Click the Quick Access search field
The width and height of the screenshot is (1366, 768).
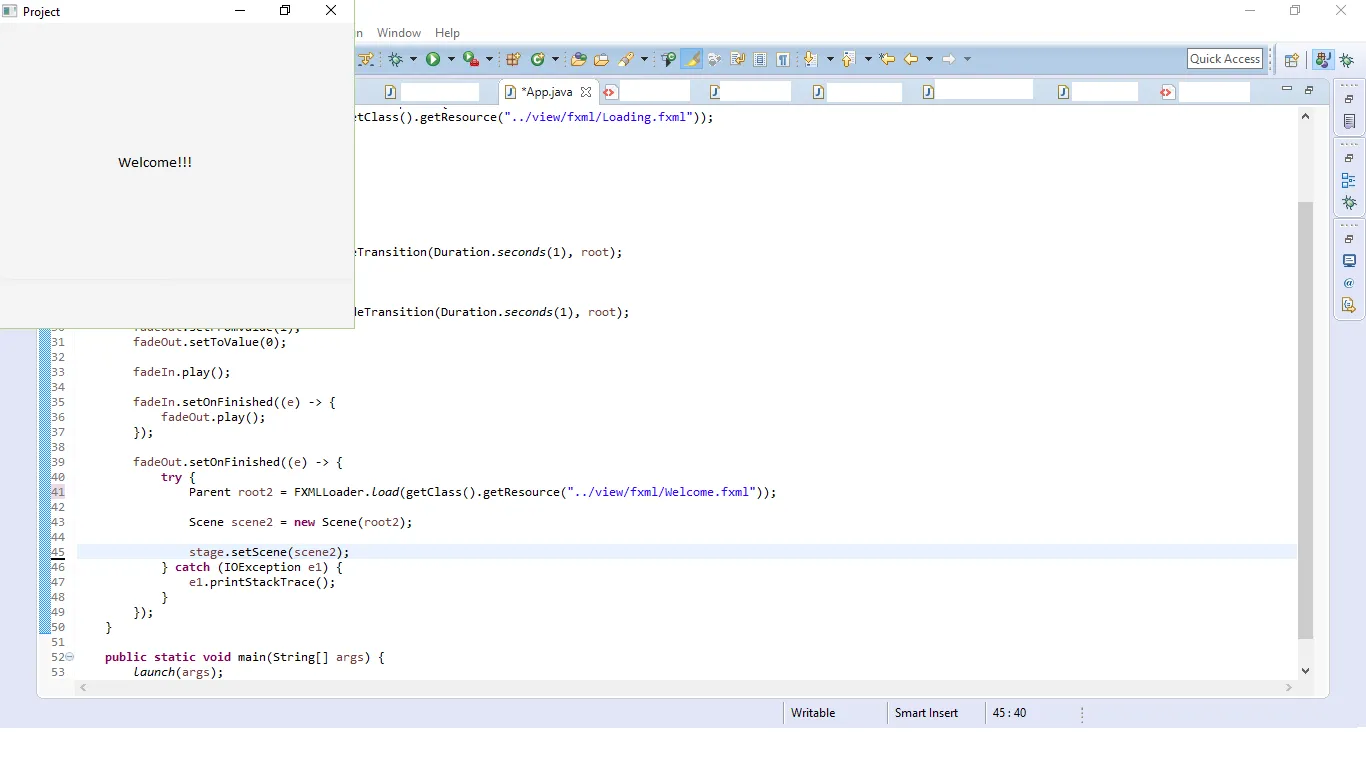(1225, 59)
